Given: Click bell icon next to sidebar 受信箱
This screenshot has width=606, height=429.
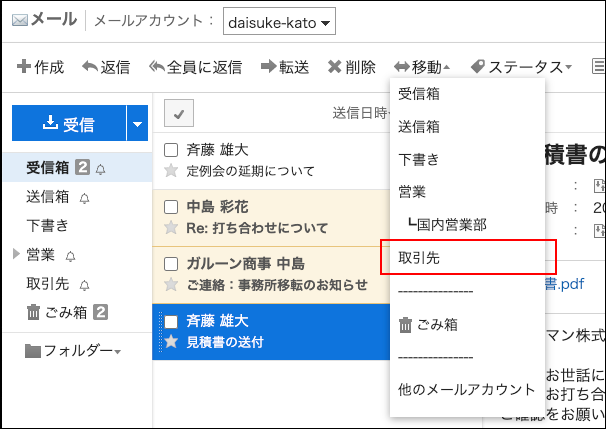Looking at the screenshot, I should 100,169.
